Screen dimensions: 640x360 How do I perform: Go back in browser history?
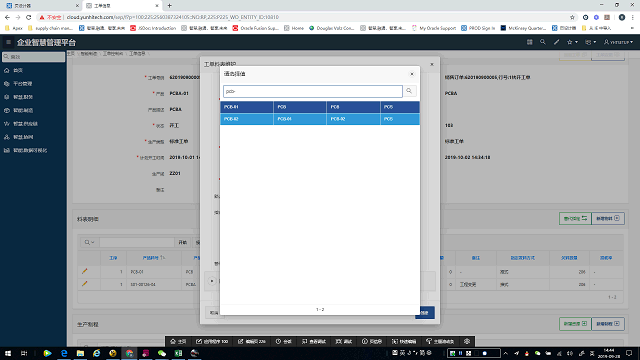(x=7, y=17)
